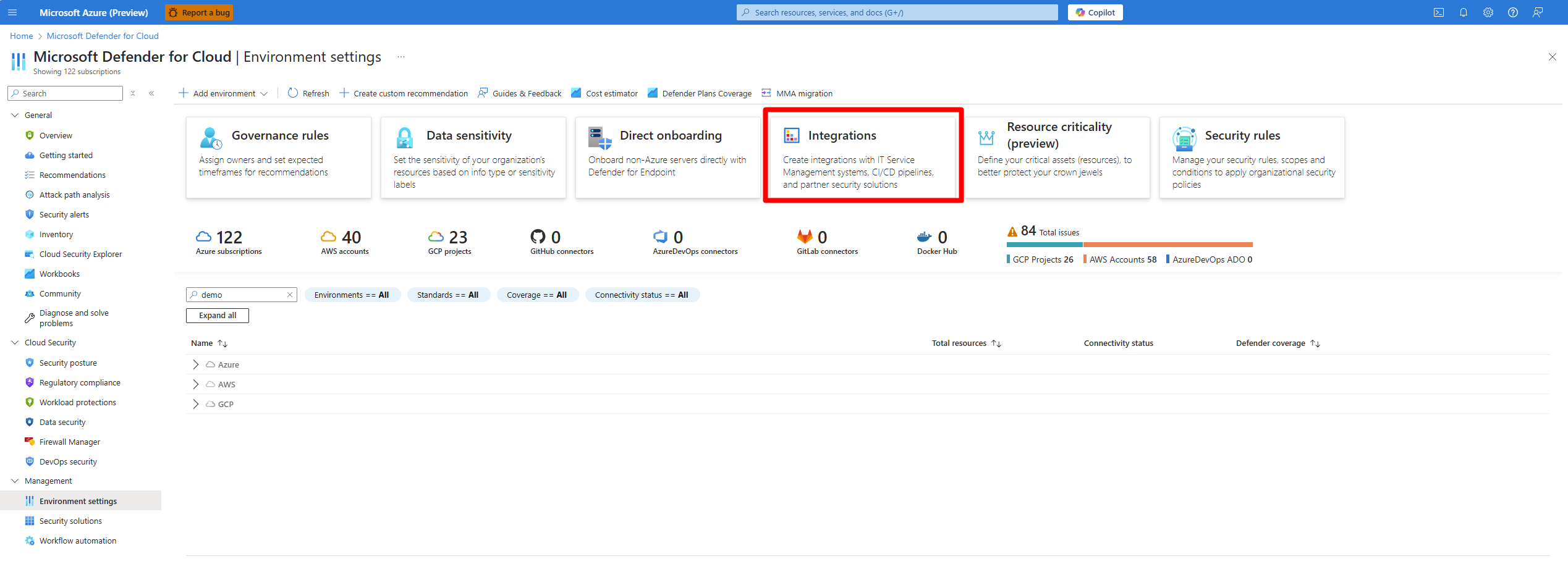Open Cloud Security Explorer
The height and width of the screenshot is (564, 1568).
pyautogui.click(x=80, y=254)
